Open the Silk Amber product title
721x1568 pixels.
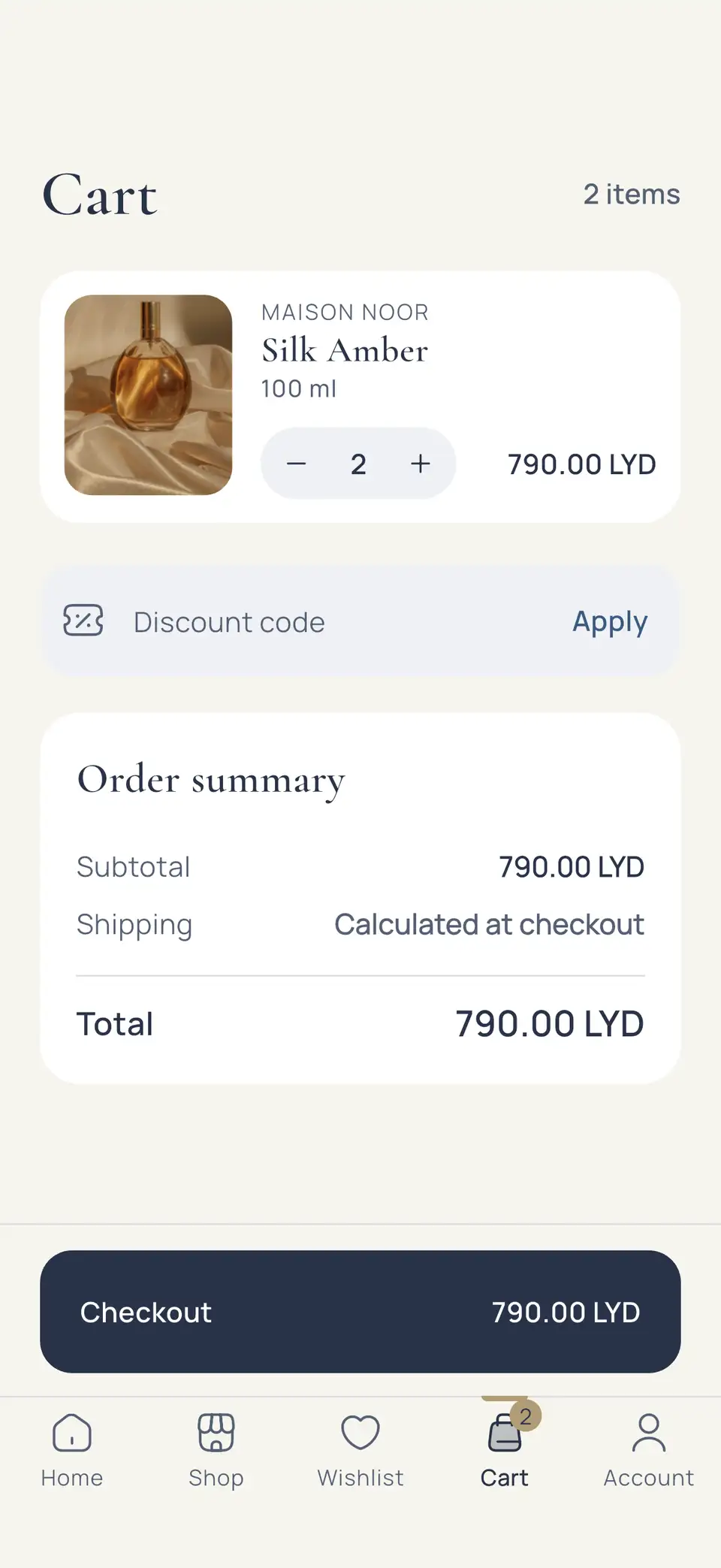(x=345, y=350)
